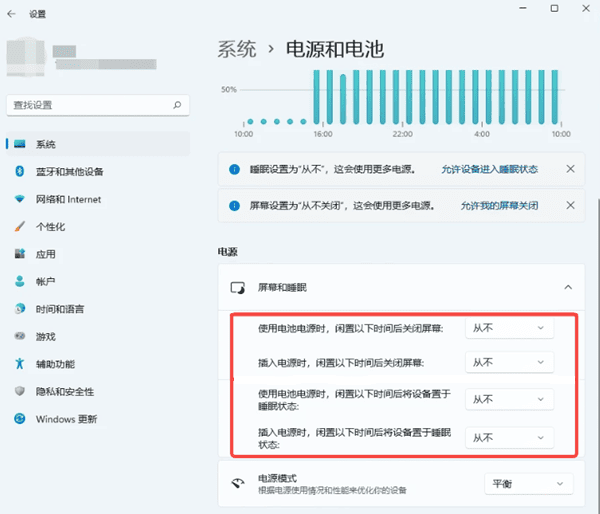Open 蓝牙和其他设备 settings

pos(98,171)
